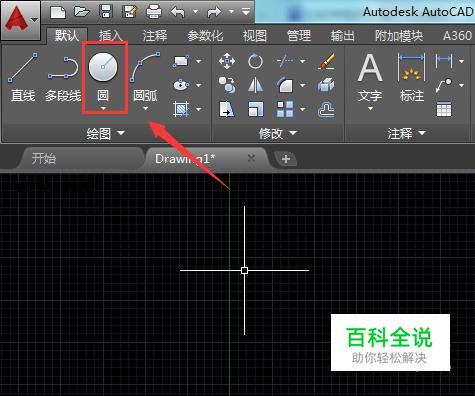The image size is (475, 396).
Task: Expand the Arc (圆弧) options dropdown
Action: click(145, 108)
